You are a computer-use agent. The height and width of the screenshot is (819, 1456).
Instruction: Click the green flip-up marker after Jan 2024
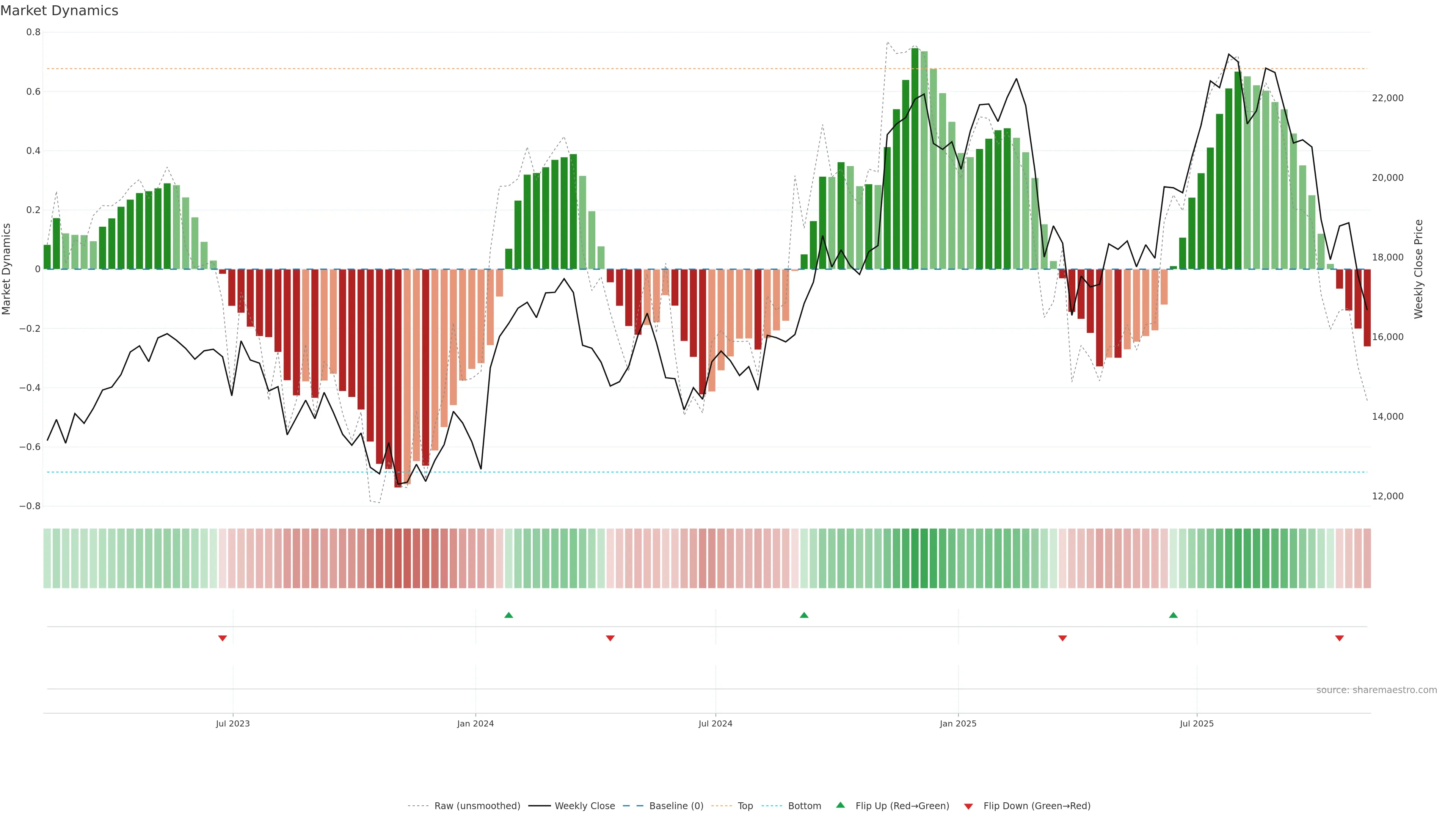[x=509, y=615]
